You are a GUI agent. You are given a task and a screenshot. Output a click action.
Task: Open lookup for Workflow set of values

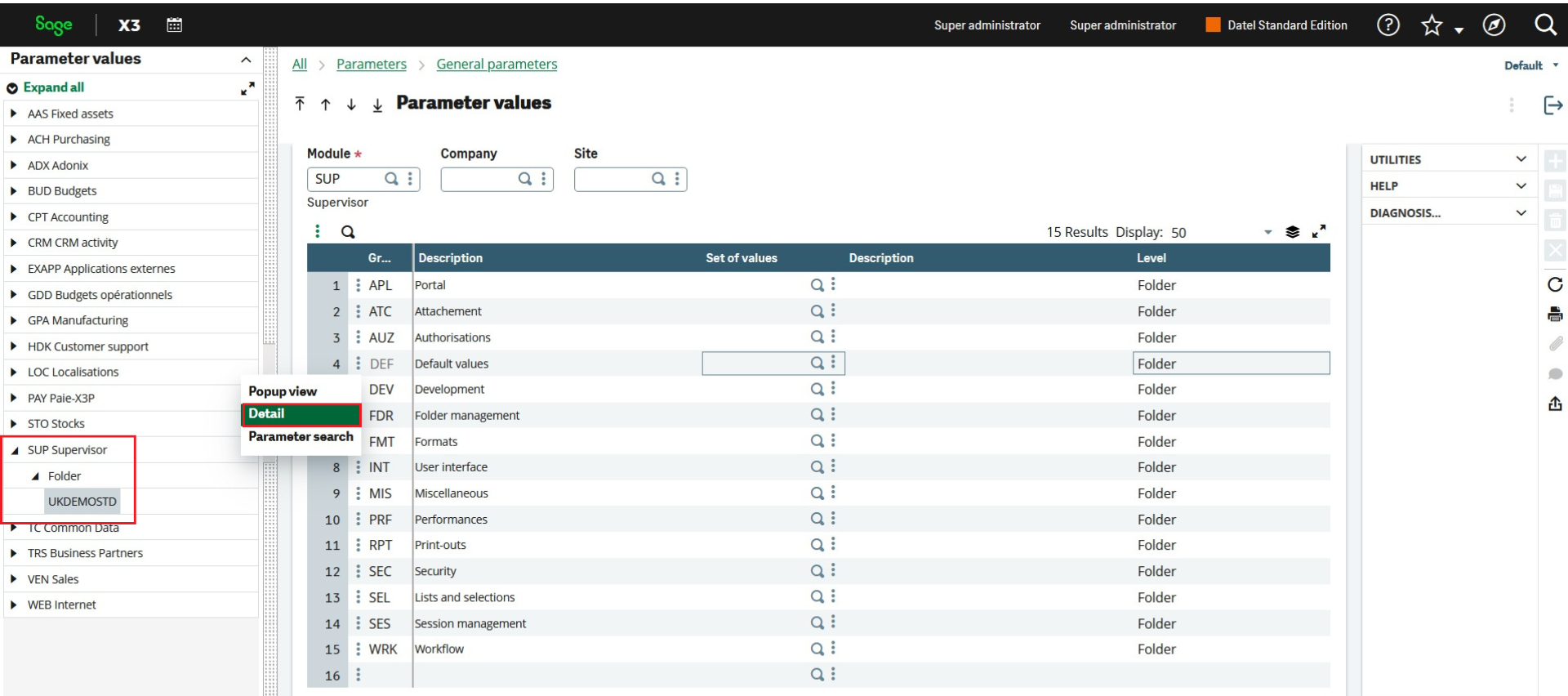(817, 649)
